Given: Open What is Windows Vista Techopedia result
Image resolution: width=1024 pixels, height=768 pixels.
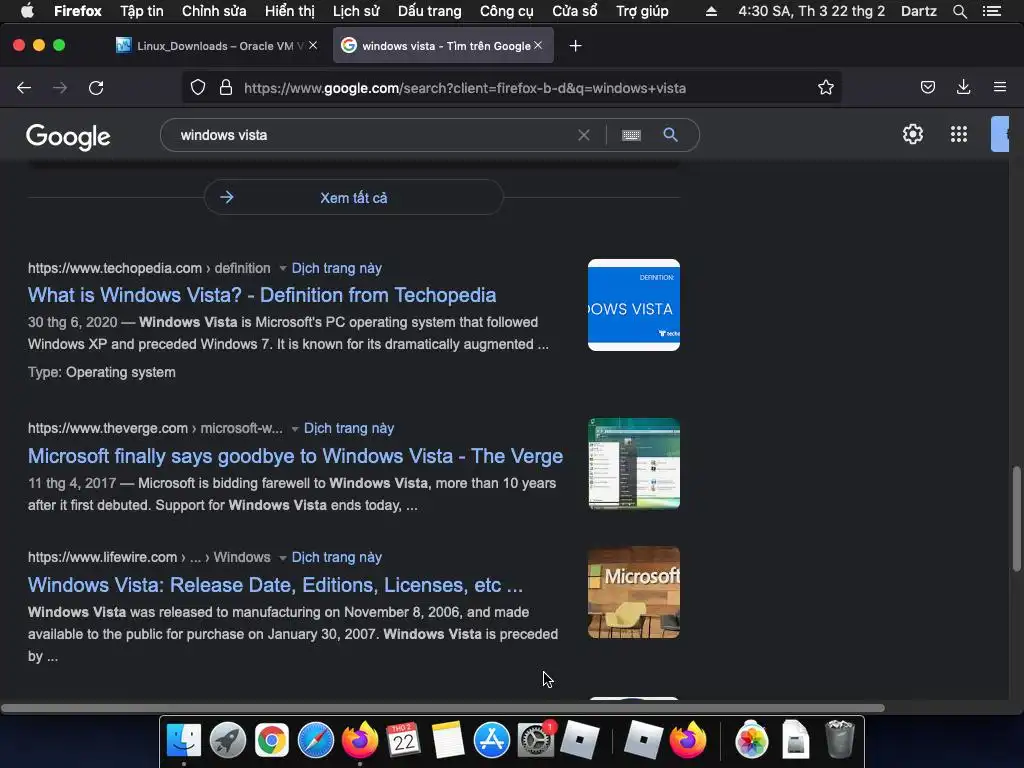Looking at the screenshot, I should [x=262, y=295].
